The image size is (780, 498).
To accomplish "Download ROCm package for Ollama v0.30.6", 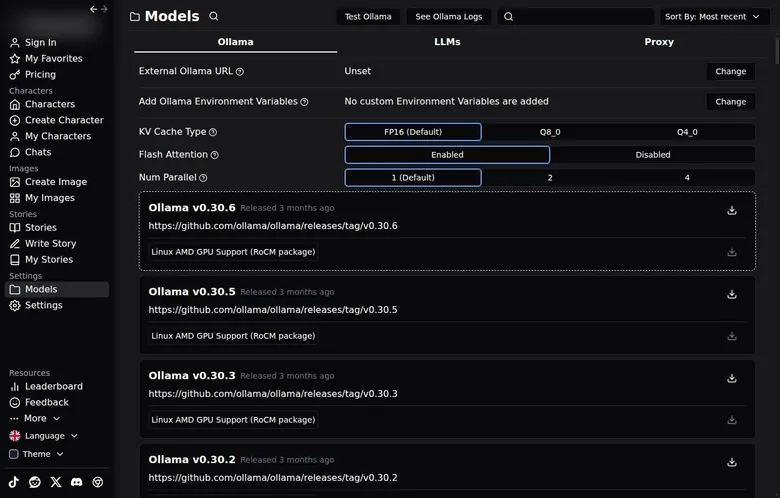I will pos(731,252).
